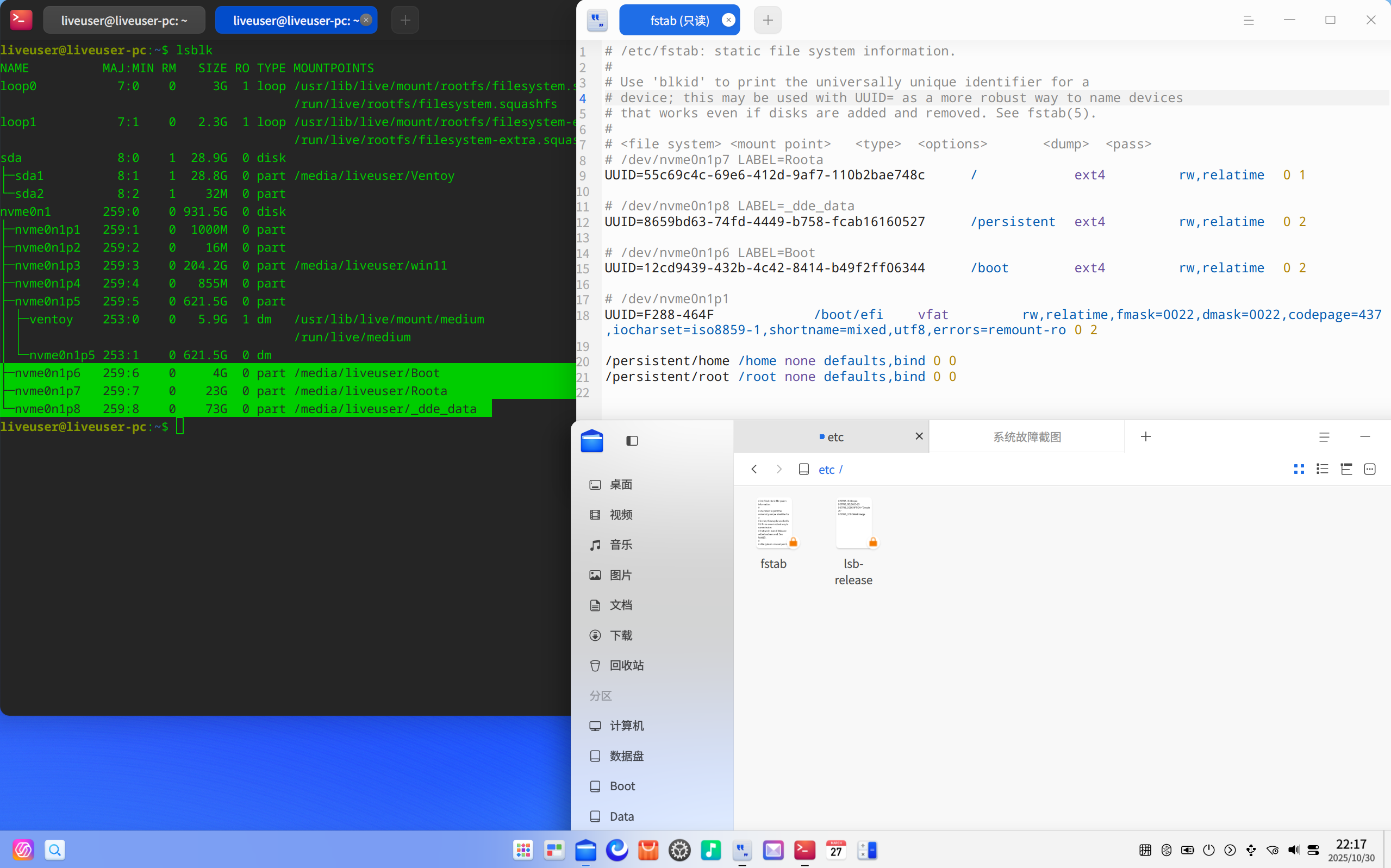
Task: Open the multitasking view dock icon
Action: click(554, 850)
